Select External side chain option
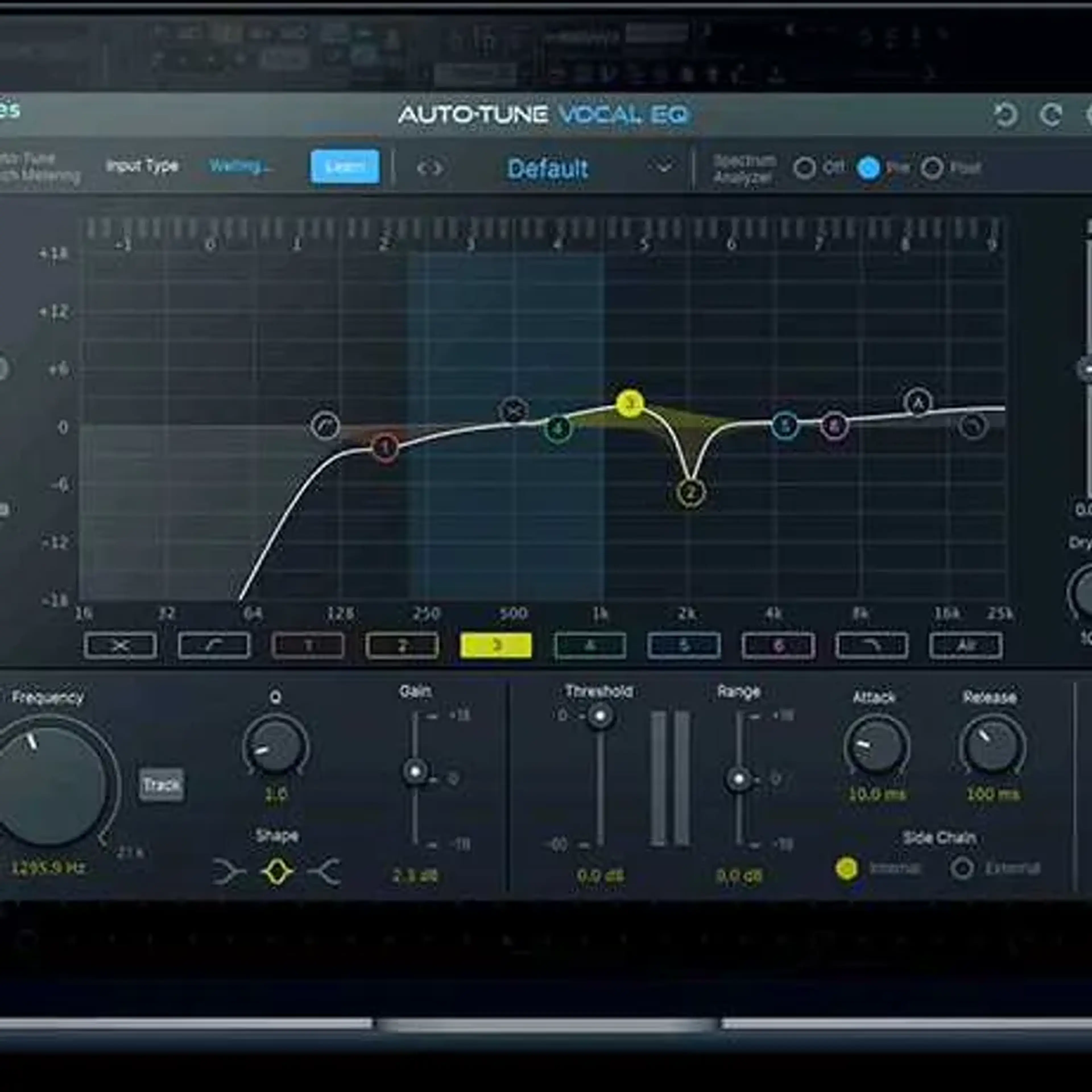The width and height of the screenshot is (1092, 1092). pyautogui.click(x=963, y=868)
